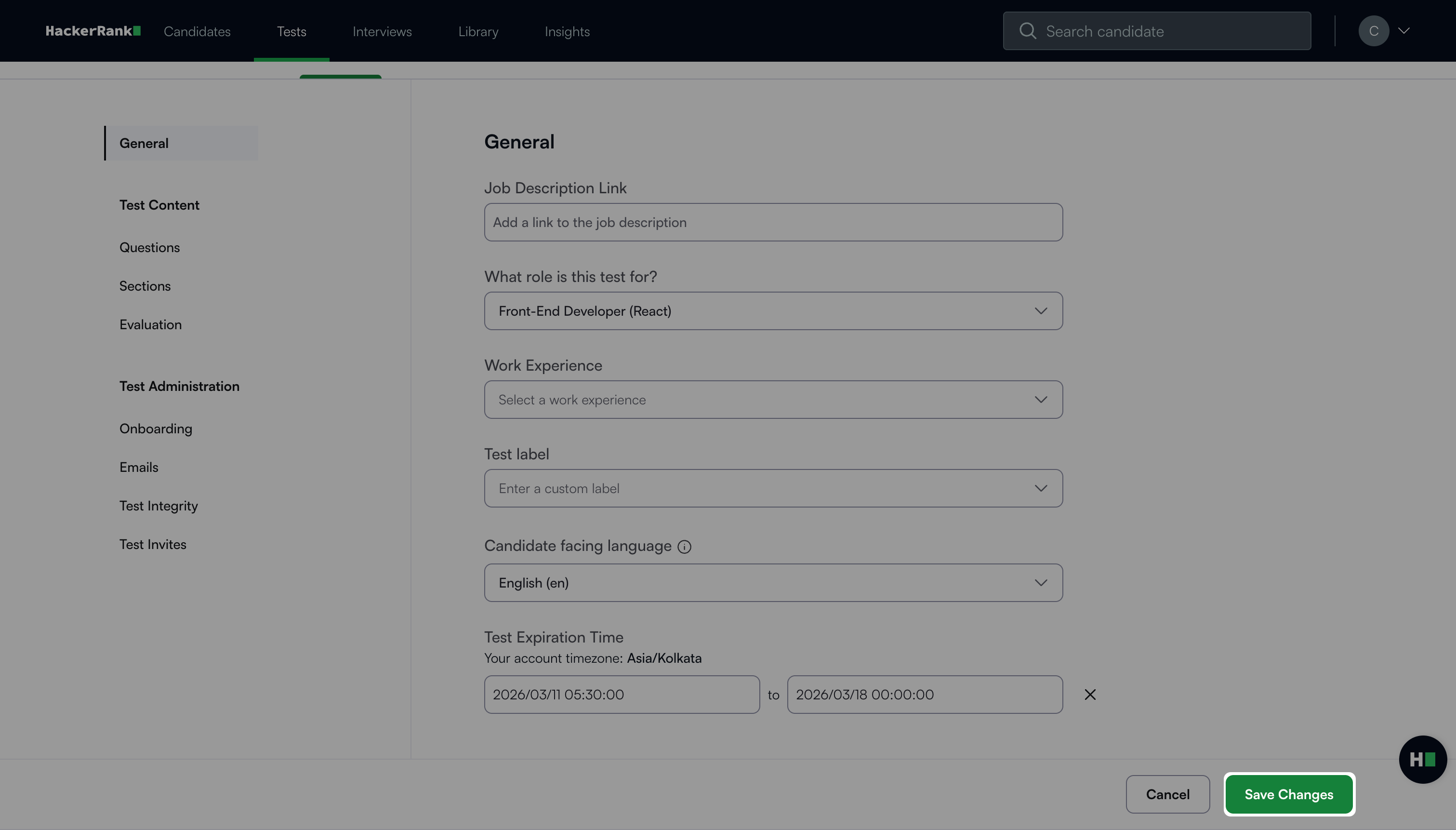Open Test Integrity settings
The height and width of the screenshot is (830, 1456).
pyautogui.click(x=159, y=506)
